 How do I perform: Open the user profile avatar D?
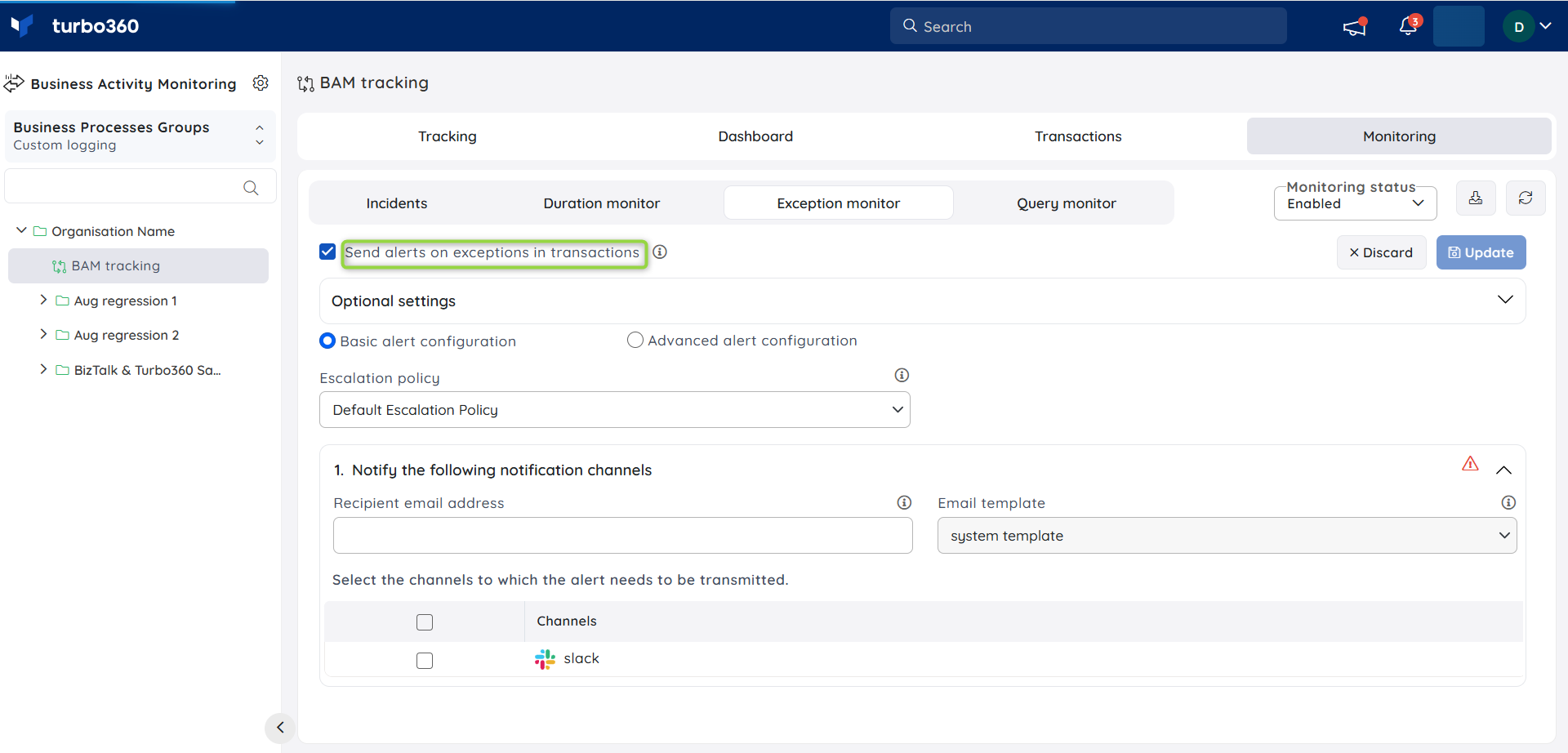[1518, 27]
